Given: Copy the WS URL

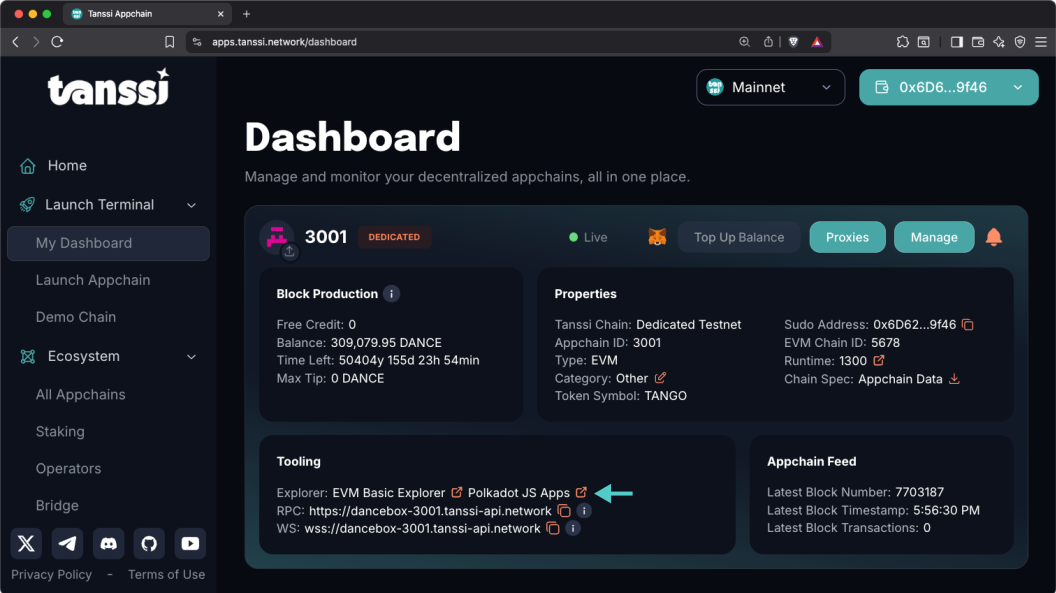Looking at the screenshot, I should click(553, 528).
